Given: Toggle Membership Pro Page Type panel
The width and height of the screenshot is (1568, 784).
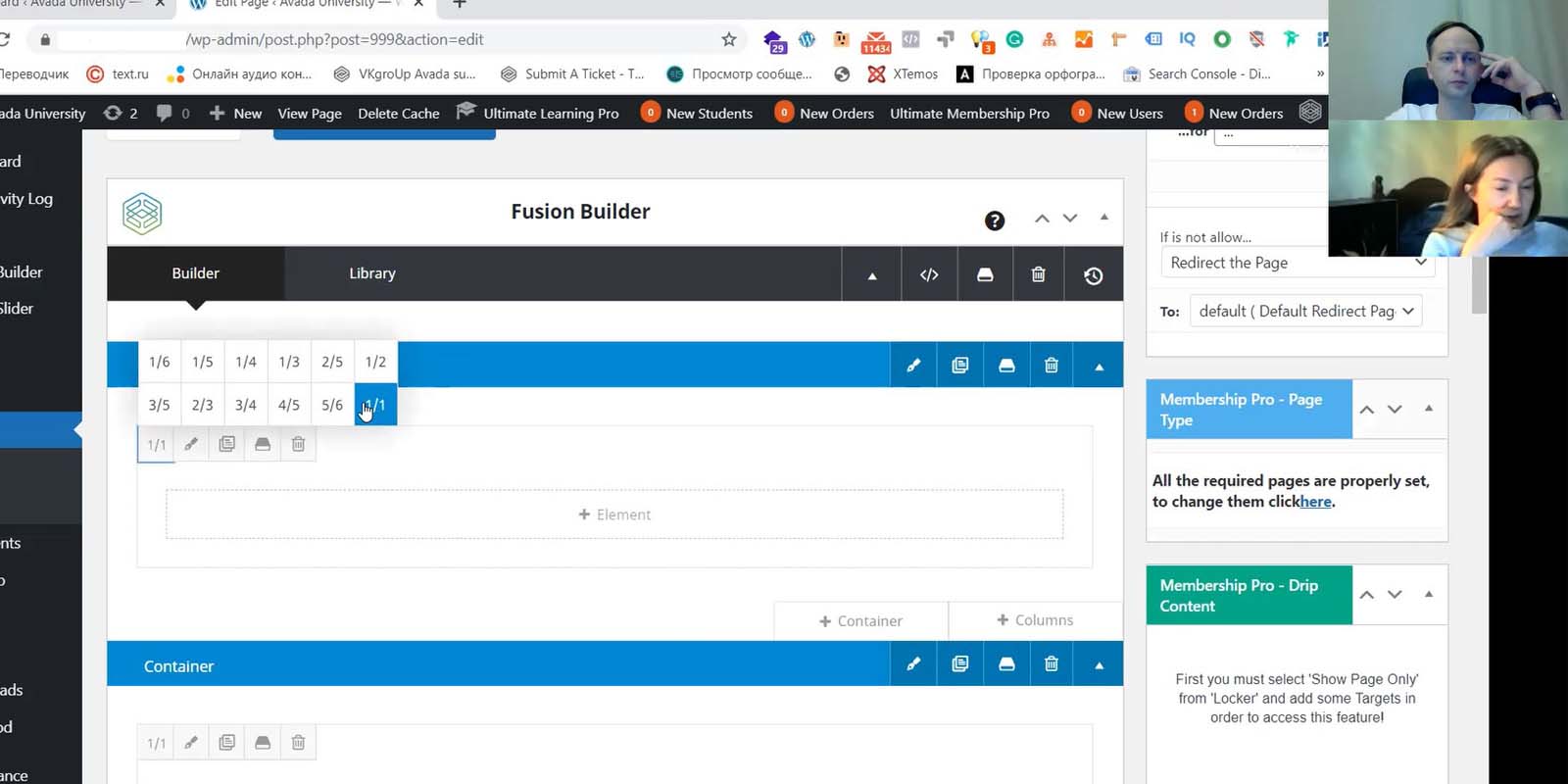Looking at the screenshot, I should tap(1429, 408).
